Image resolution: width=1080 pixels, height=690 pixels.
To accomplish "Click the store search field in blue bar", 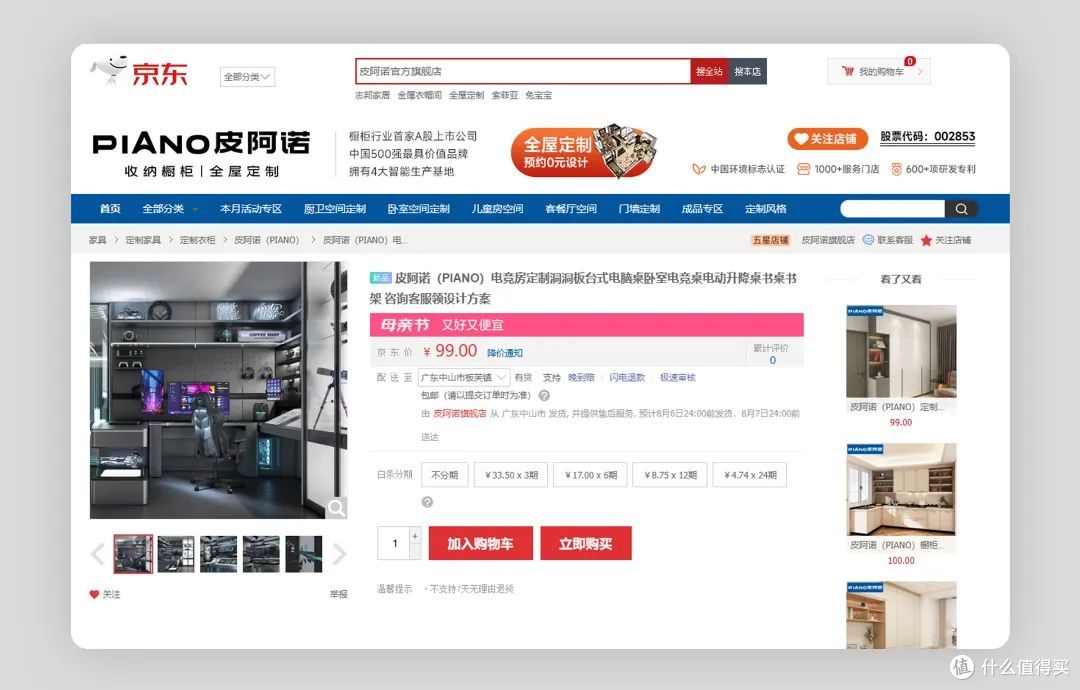I will click(892, 209).
